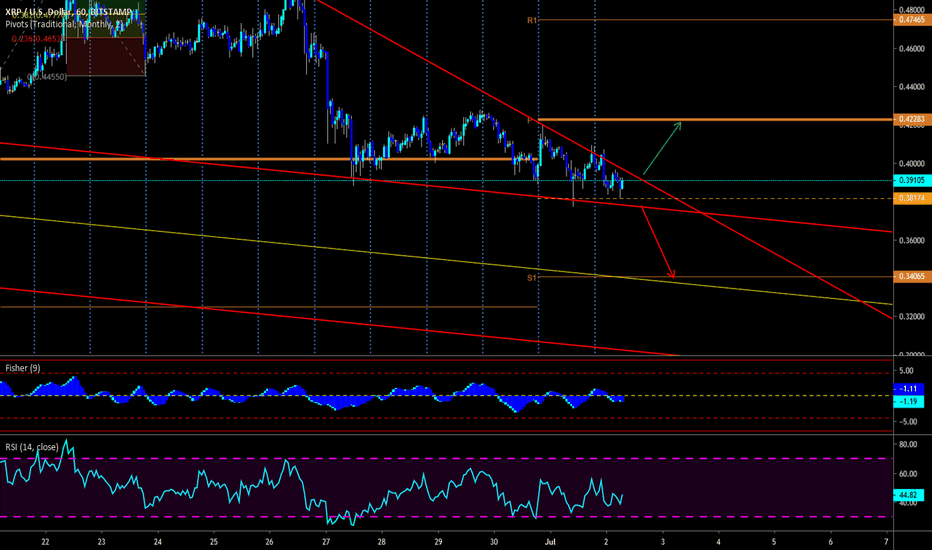Click the 44.82 RSI value label

(909, 495)
